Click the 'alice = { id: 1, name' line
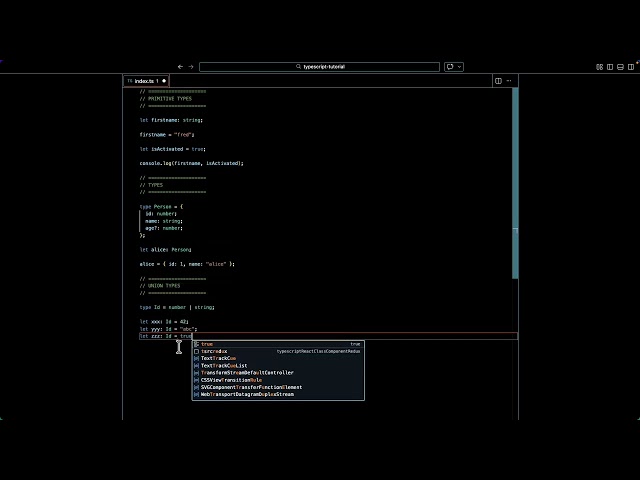The width and height of the screenshot is (640, 480). [187, 264]
